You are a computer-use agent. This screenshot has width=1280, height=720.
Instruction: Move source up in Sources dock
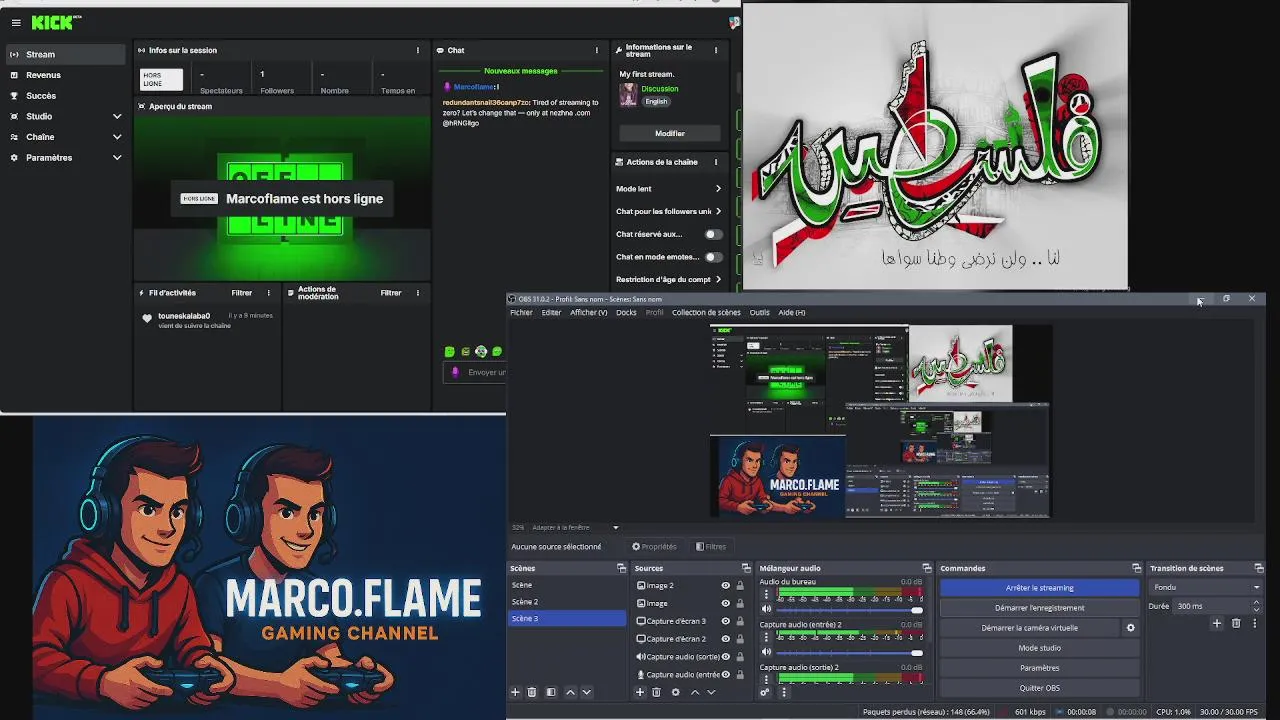695,692
